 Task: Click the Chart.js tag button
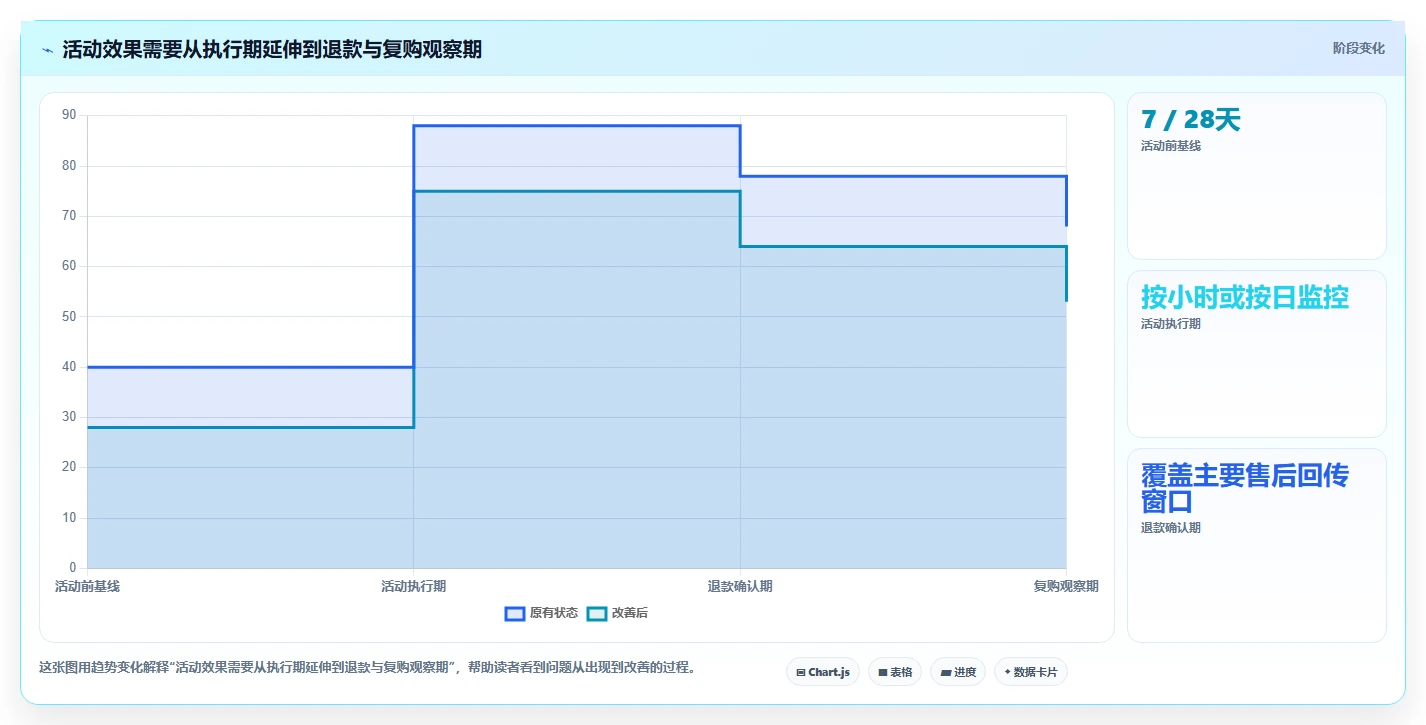(823, 672)
